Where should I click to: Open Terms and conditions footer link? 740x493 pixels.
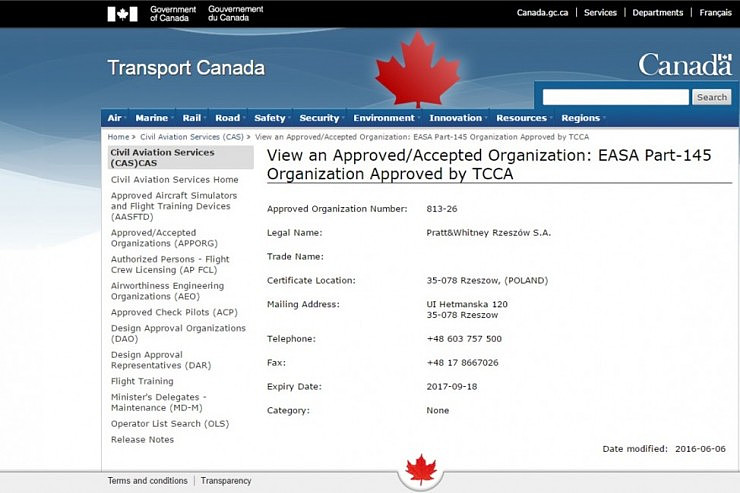coord(147,481)
